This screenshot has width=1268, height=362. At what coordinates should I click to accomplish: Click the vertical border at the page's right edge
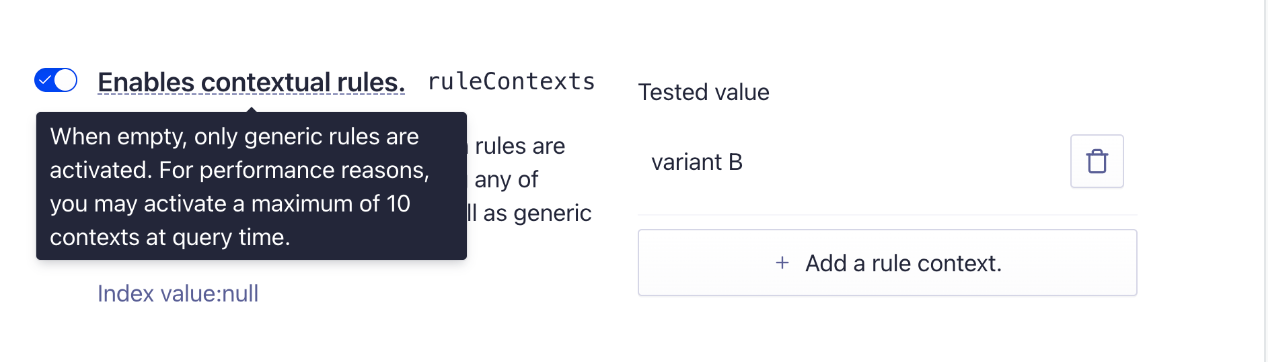point(1263,181)
